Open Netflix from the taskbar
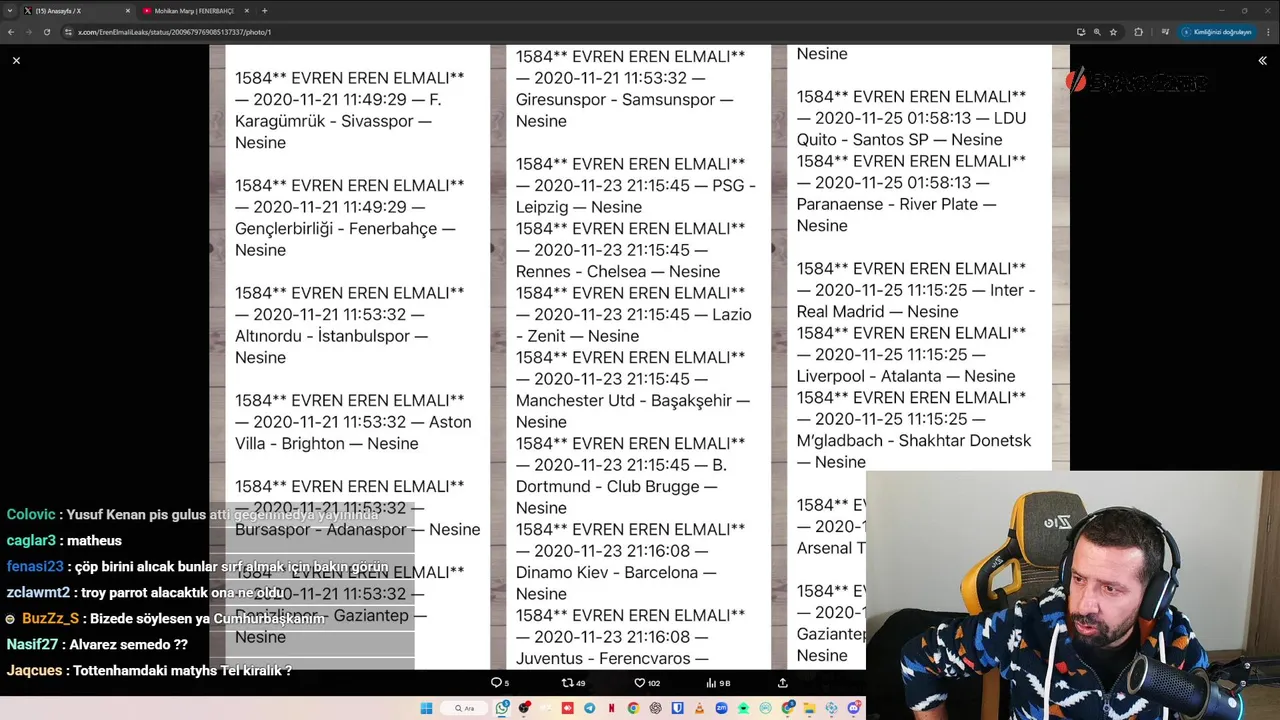This screenshot has width=1280, height=720. pyautogui.click(x=612, y=708)
